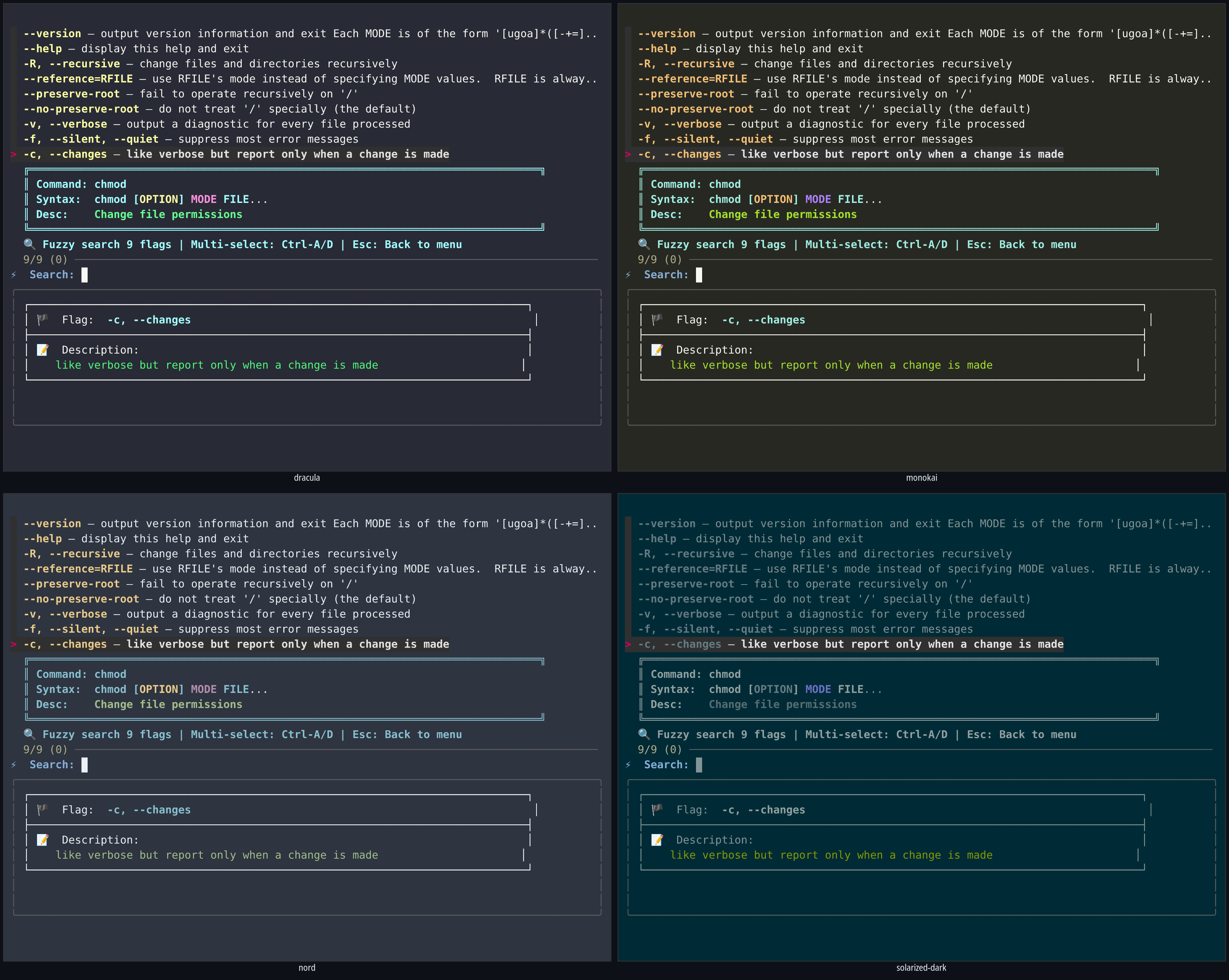Click the memo icon beside Description in monokai

pyautogui.click(x=657, y=349)
